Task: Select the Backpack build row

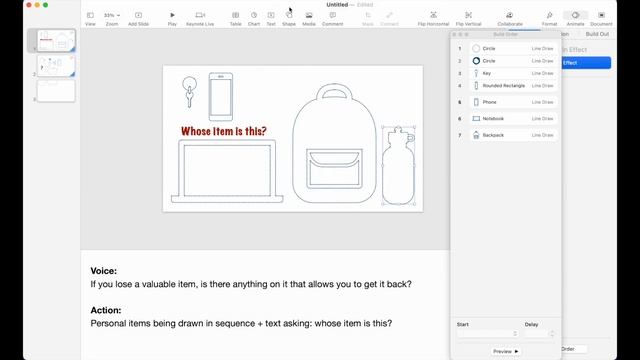Action: click(513, 135)
